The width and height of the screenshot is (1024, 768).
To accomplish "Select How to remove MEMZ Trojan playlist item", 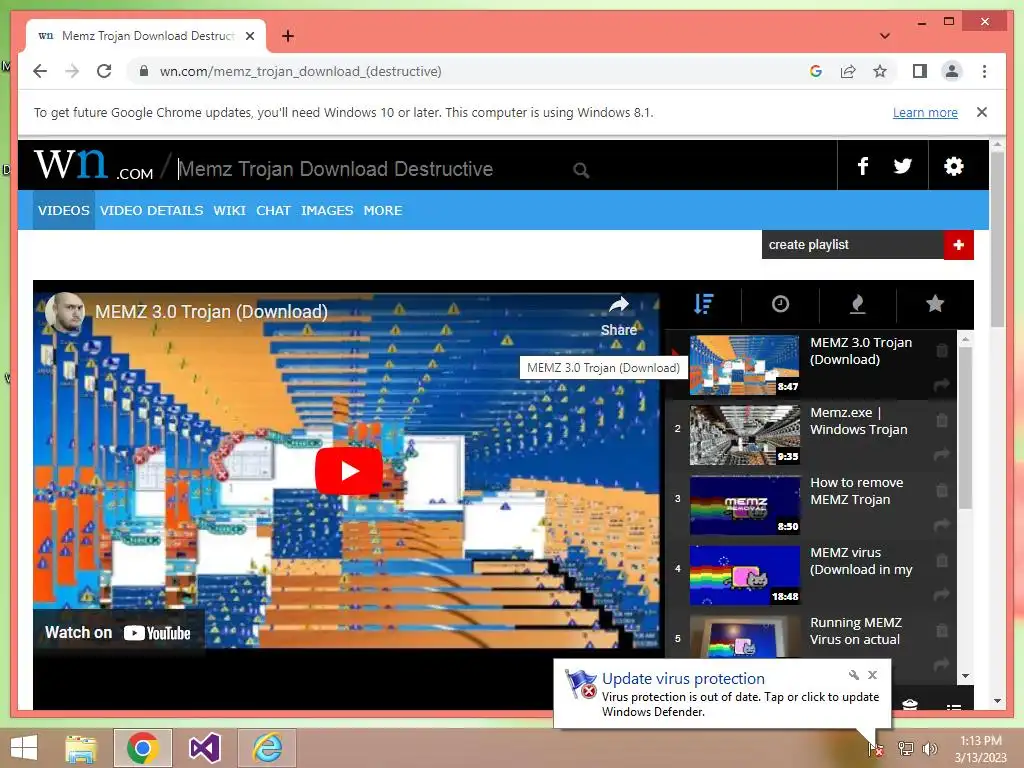I will [811, 505].
